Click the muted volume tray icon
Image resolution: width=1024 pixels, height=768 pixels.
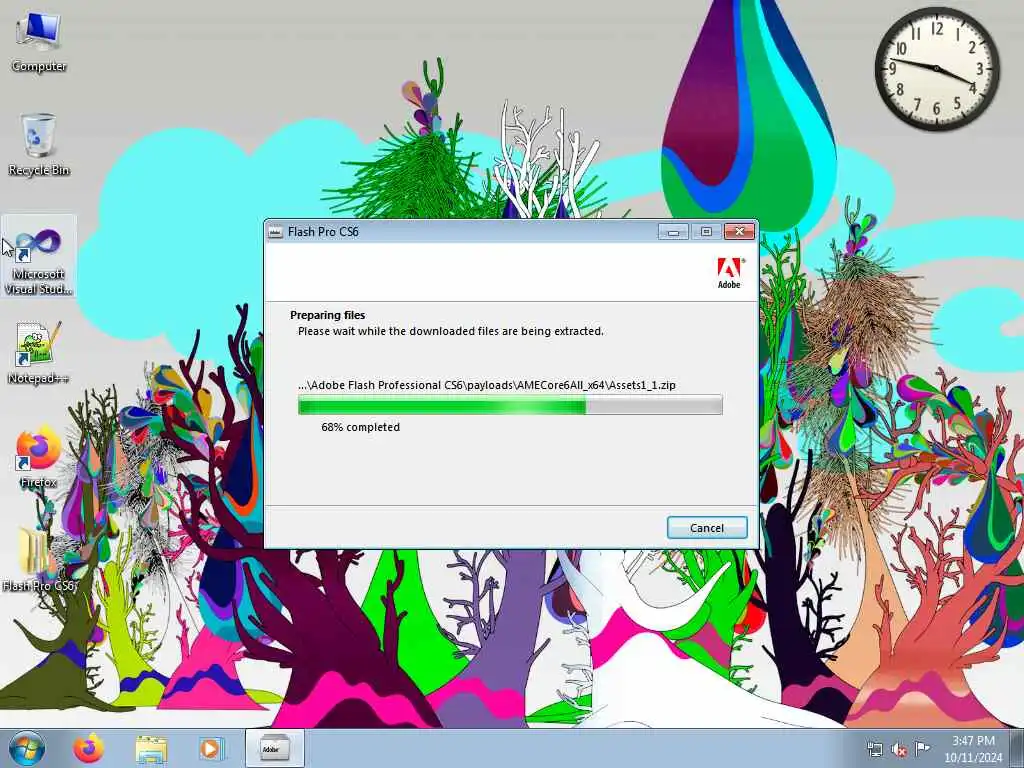click(x=899, y=750)
